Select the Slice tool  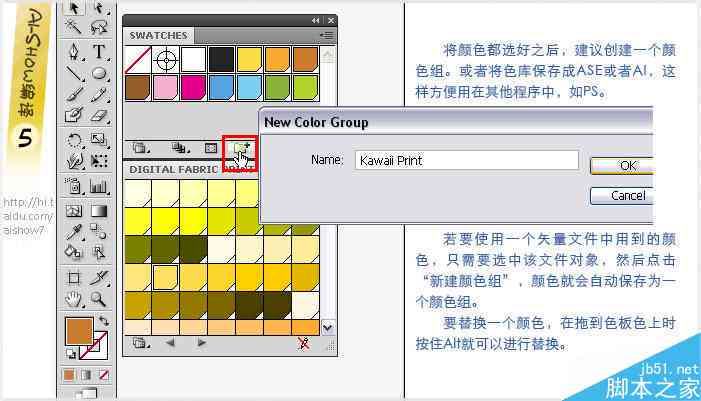(x=99, y=278)
